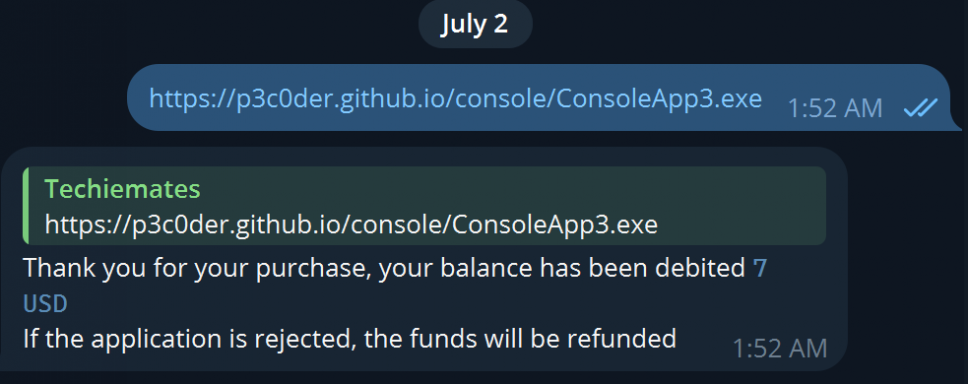Image resolution: width=968 pixels, height=384 pixels.
Task: Click the highlighted USD currency text
Action: point(45,304)
